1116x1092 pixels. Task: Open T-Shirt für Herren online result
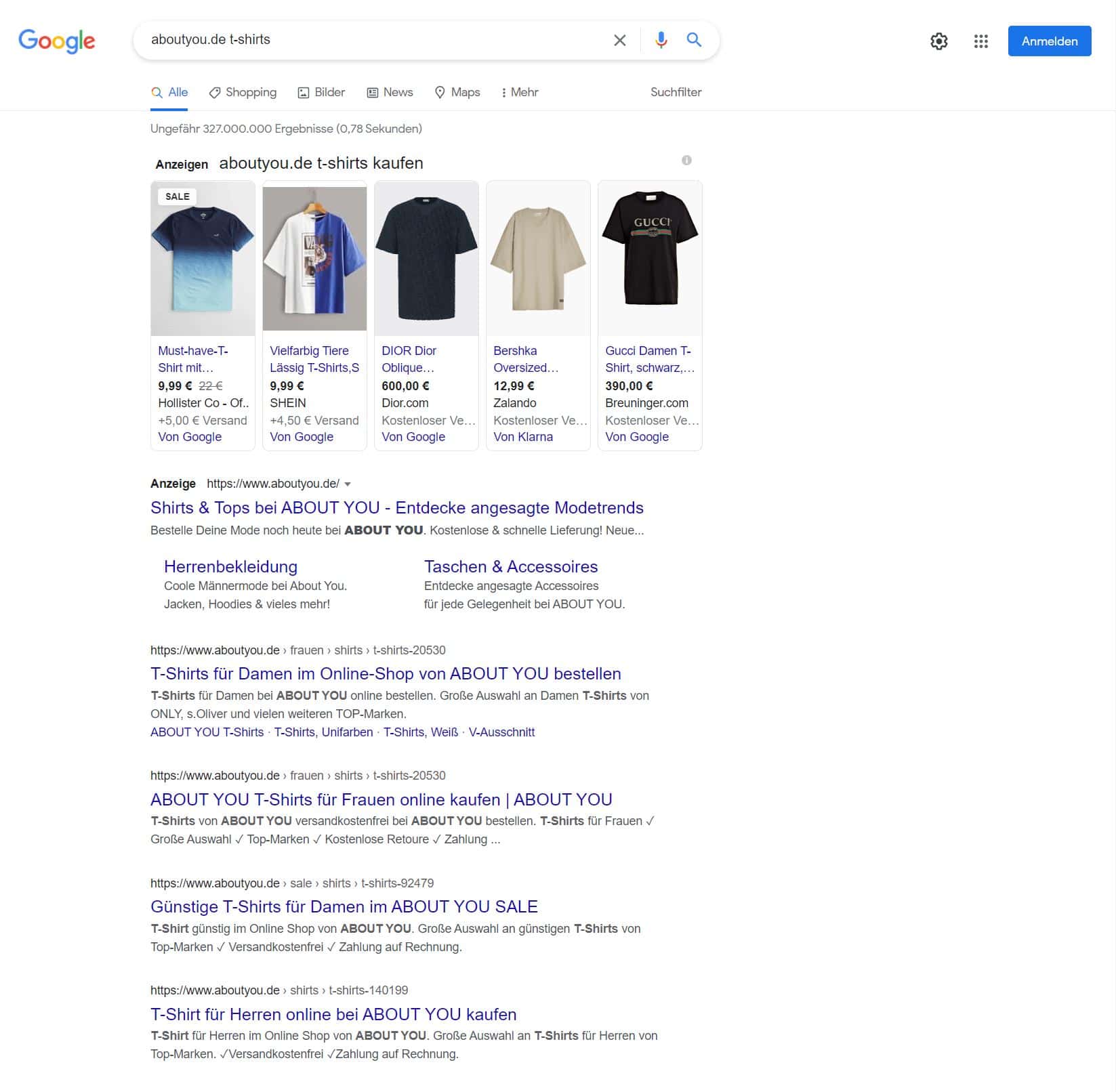pos(333,1015)
